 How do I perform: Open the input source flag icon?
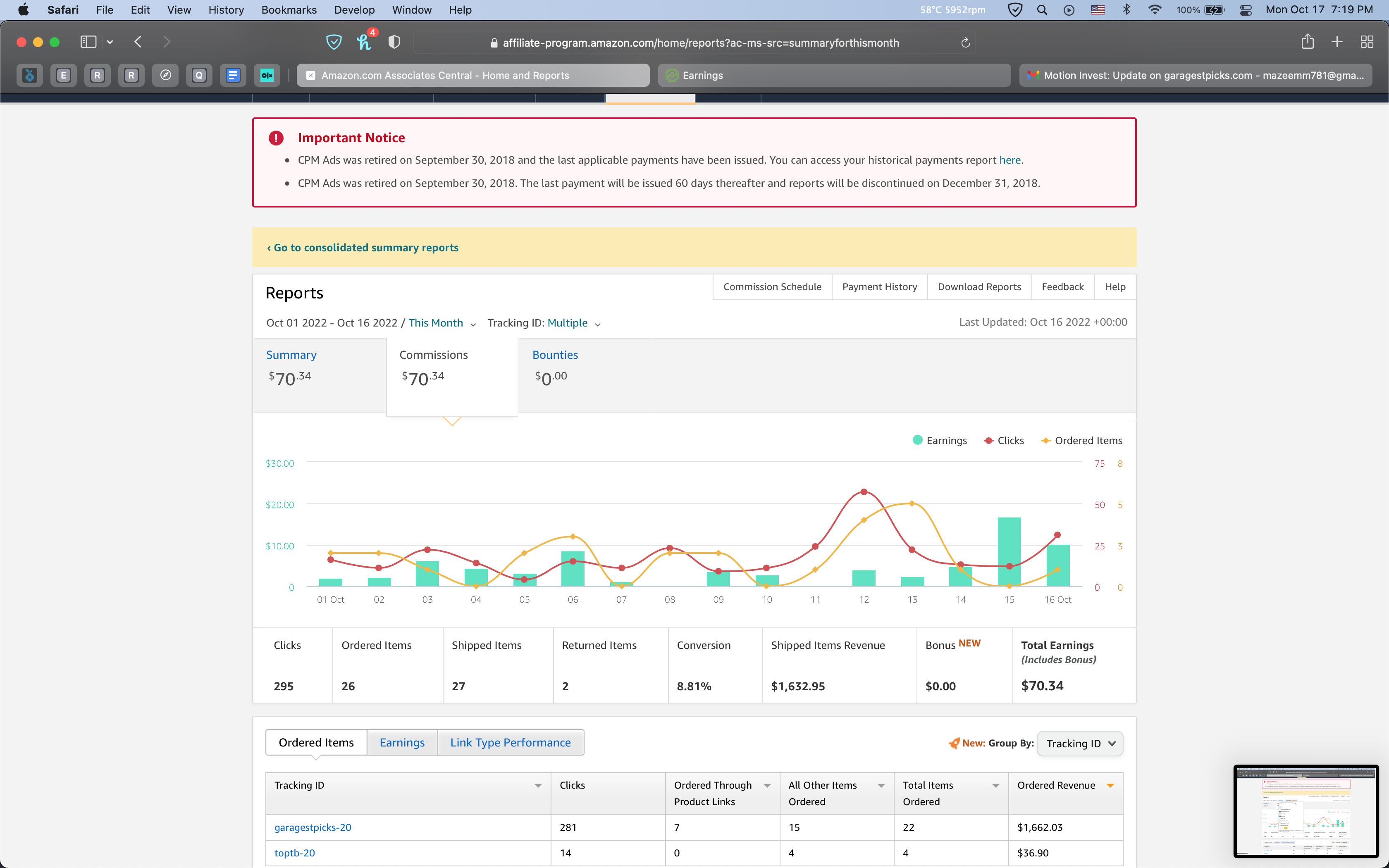point(1098,10)
